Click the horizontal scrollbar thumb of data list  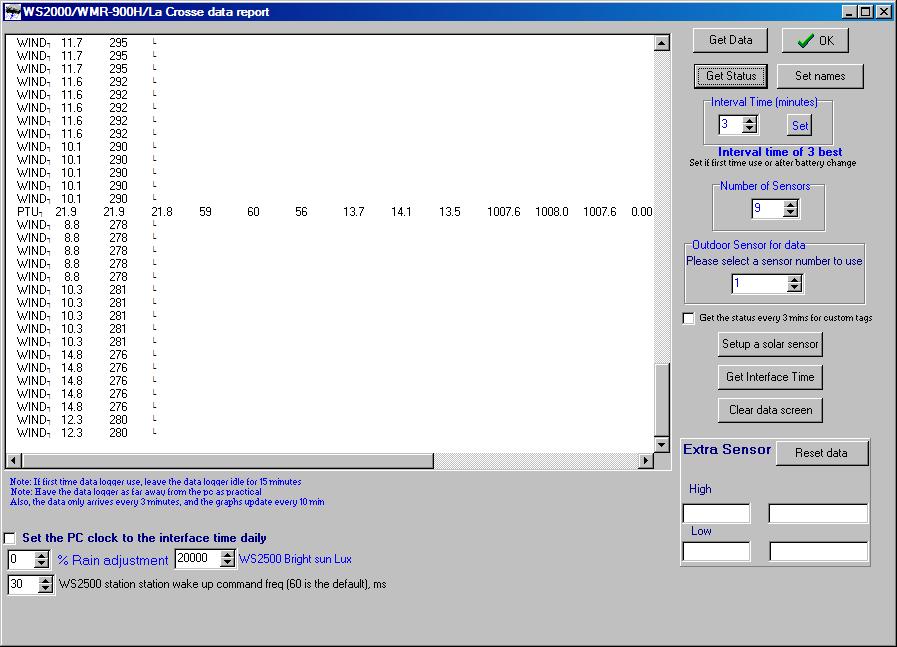click(228, 460)
